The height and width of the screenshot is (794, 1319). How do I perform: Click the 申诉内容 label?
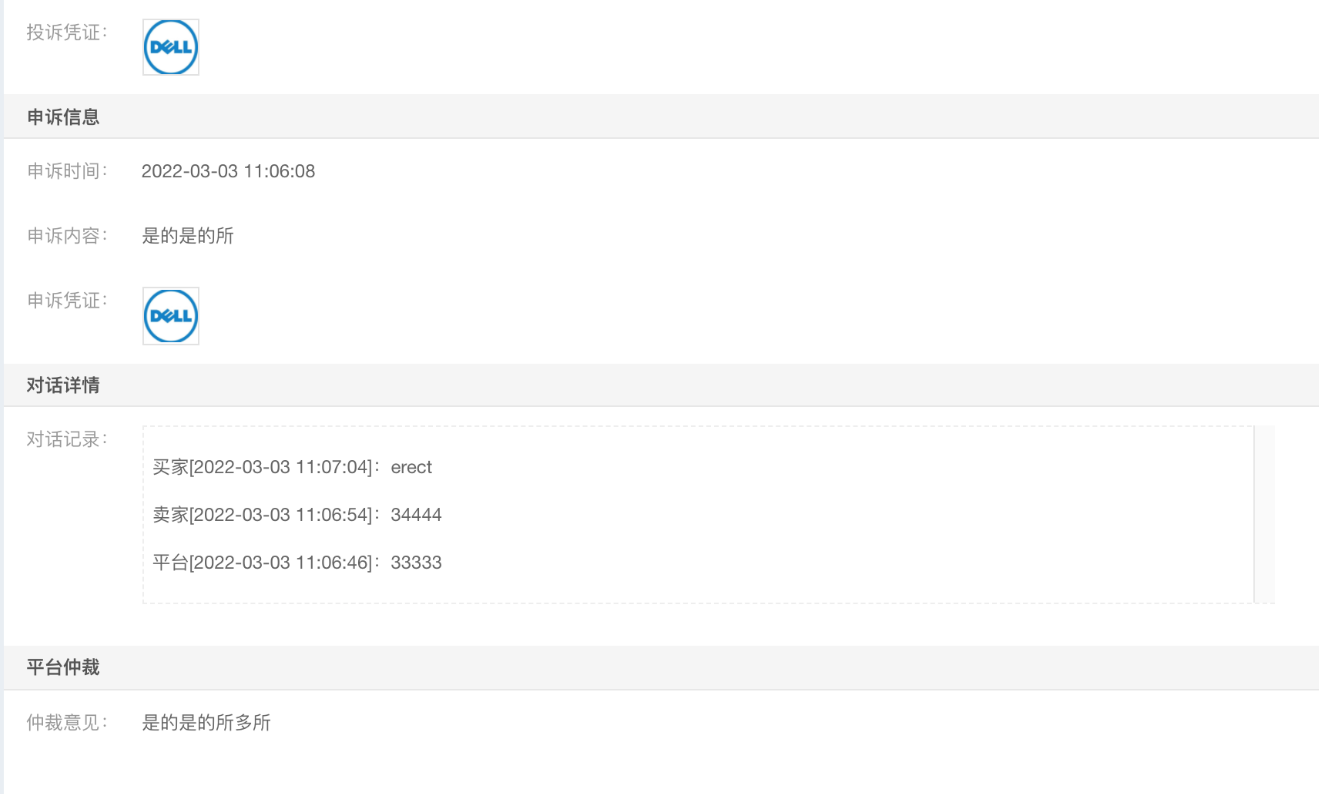67,237
